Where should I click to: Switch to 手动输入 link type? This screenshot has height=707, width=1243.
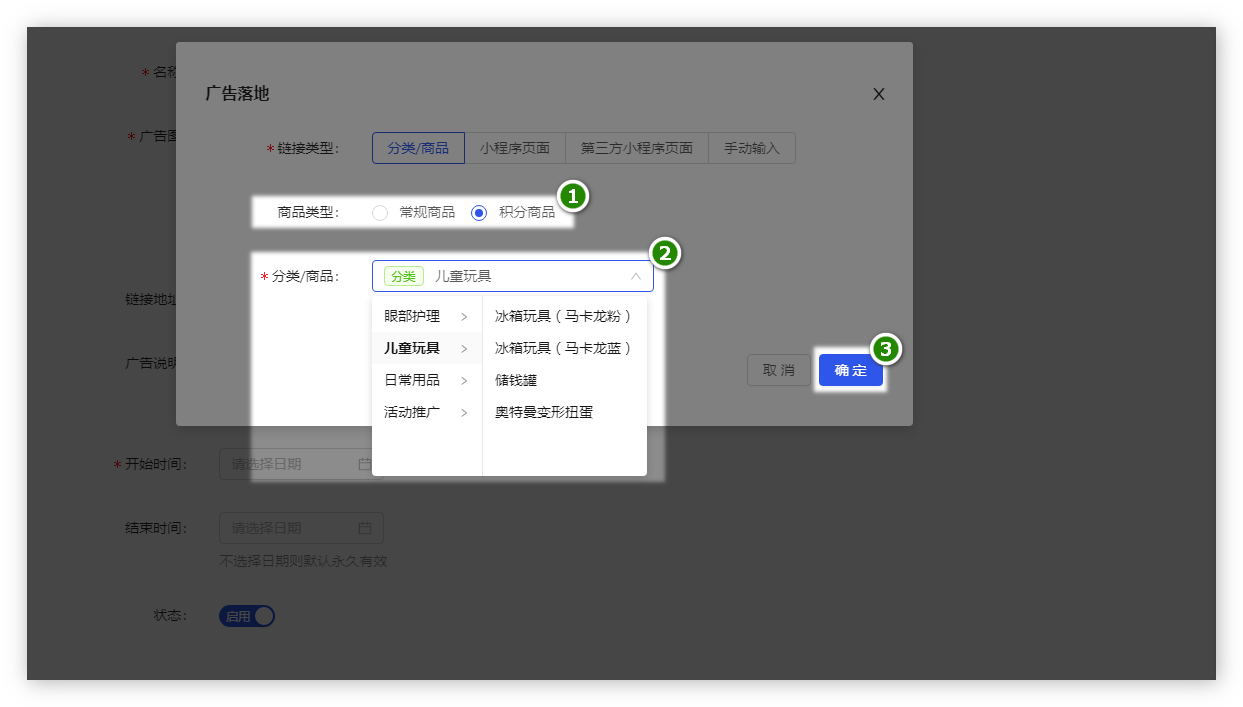point(752,148)
